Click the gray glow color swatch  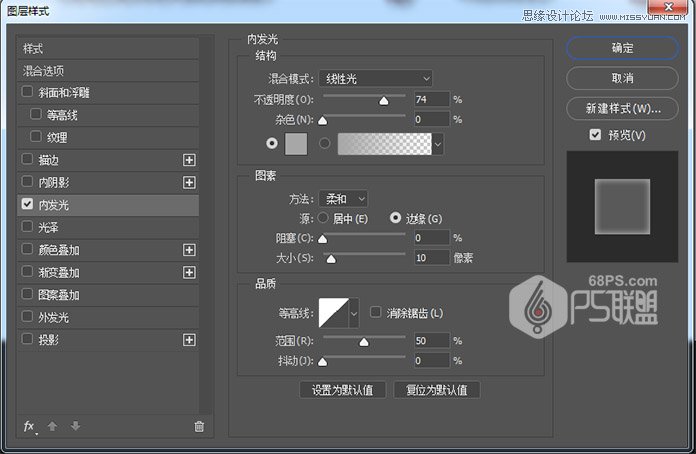pos(296,144)
